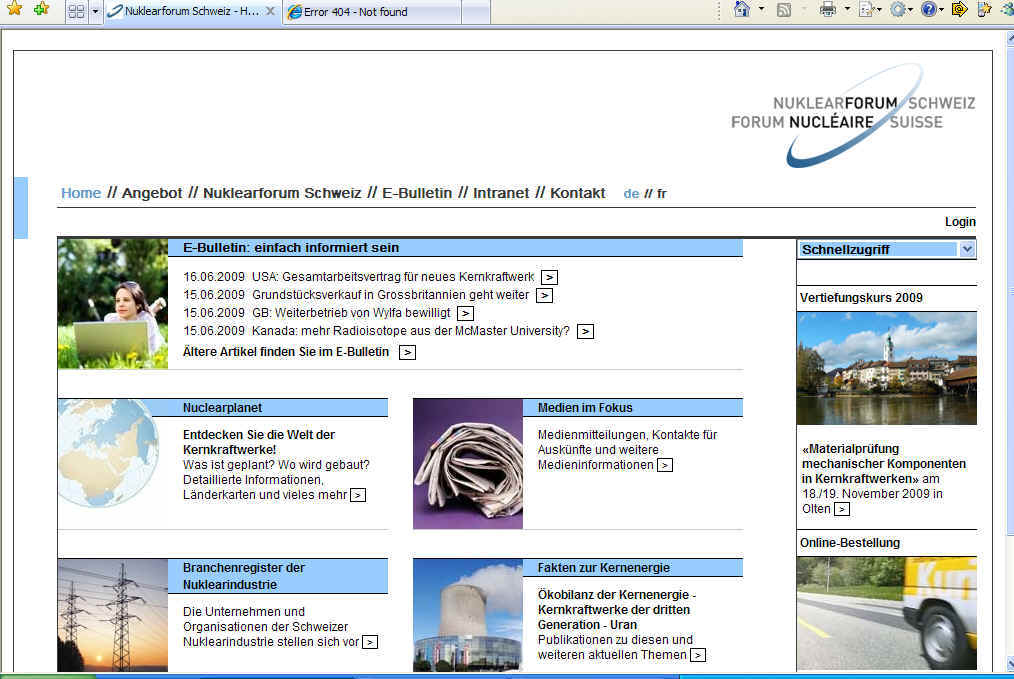The image size is (1014, 679).
Task: Click the arrow beside GB Weiterbetrieb von Wylfa
Action: point(465,314)
